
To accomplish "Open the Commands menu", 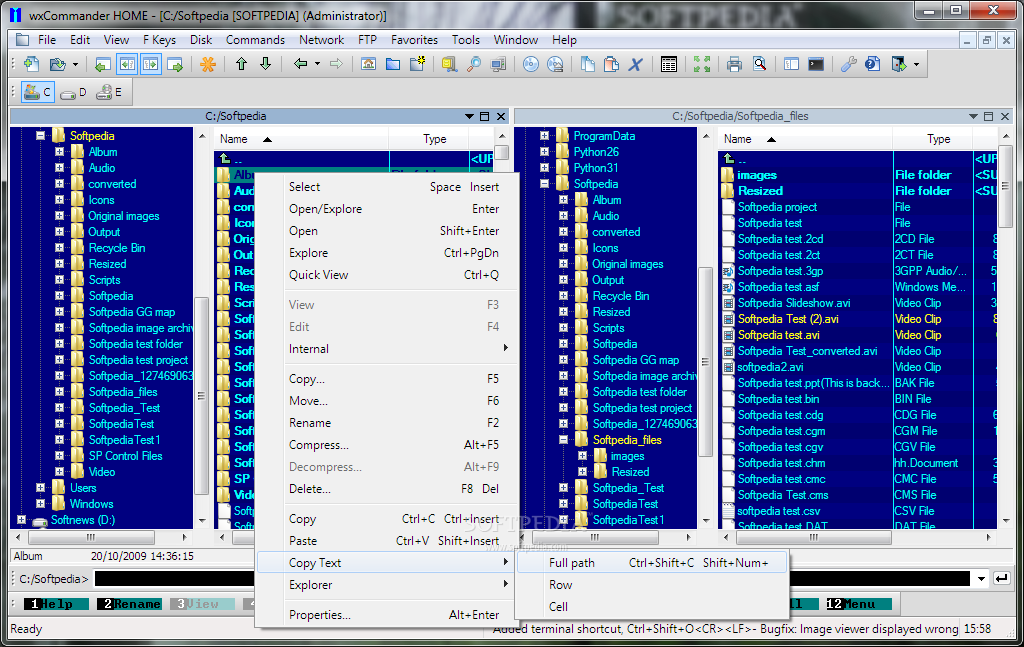I will pyautogui.click(x=255, y=40).
